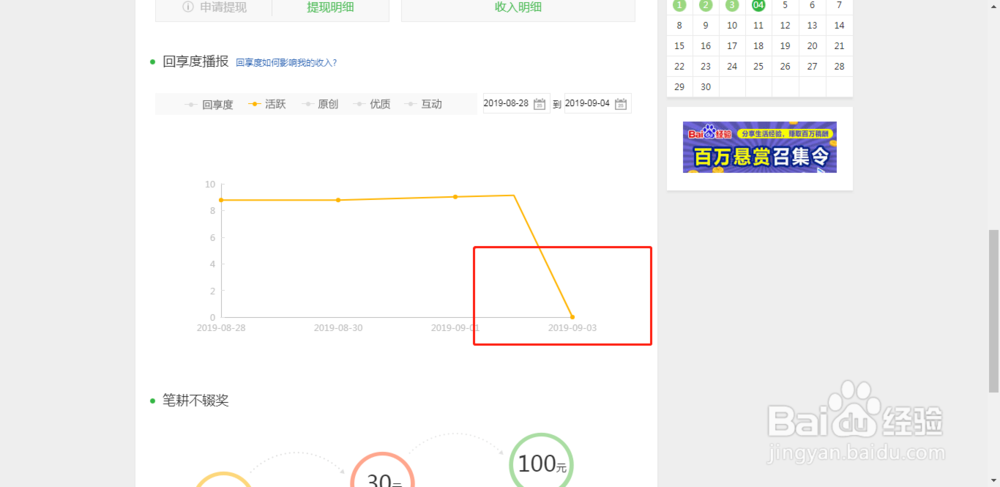Select calendar day 24
This screenshot has height=487, width=1000.
732,66
